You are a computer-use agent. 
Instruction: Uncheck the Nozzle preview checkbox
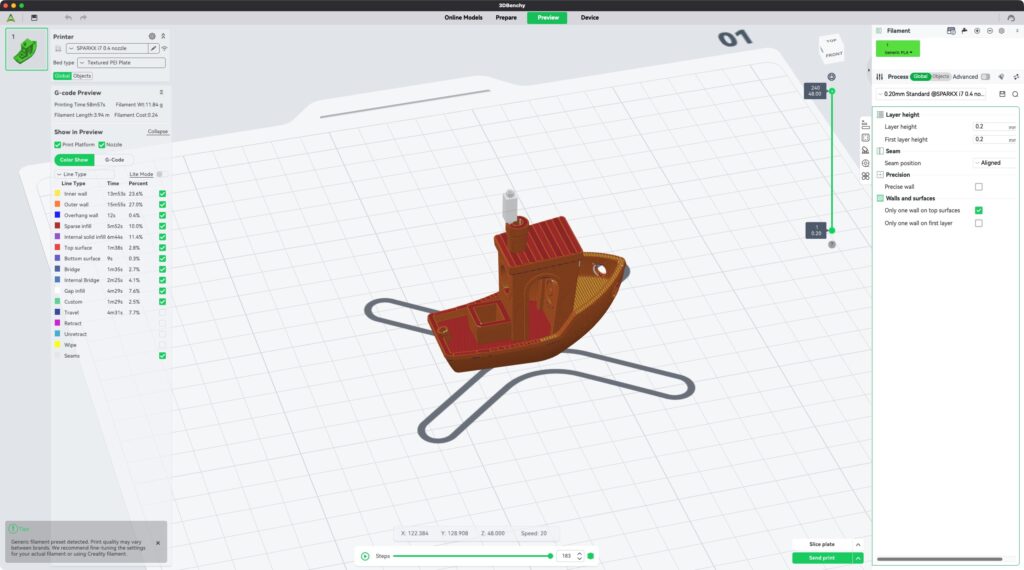[x=102, y=145]
